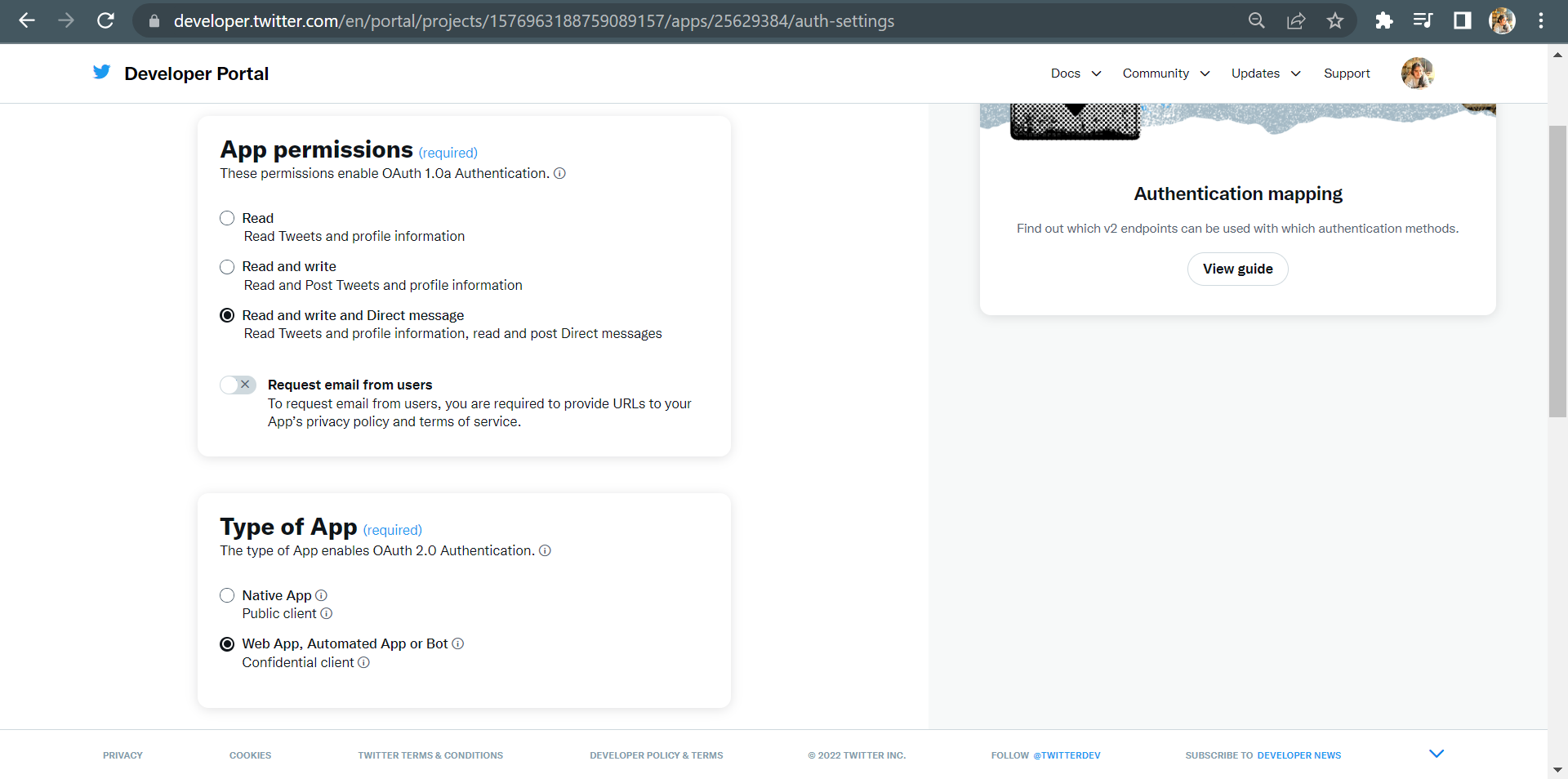Click info icon next to Native App

[321, 595]
